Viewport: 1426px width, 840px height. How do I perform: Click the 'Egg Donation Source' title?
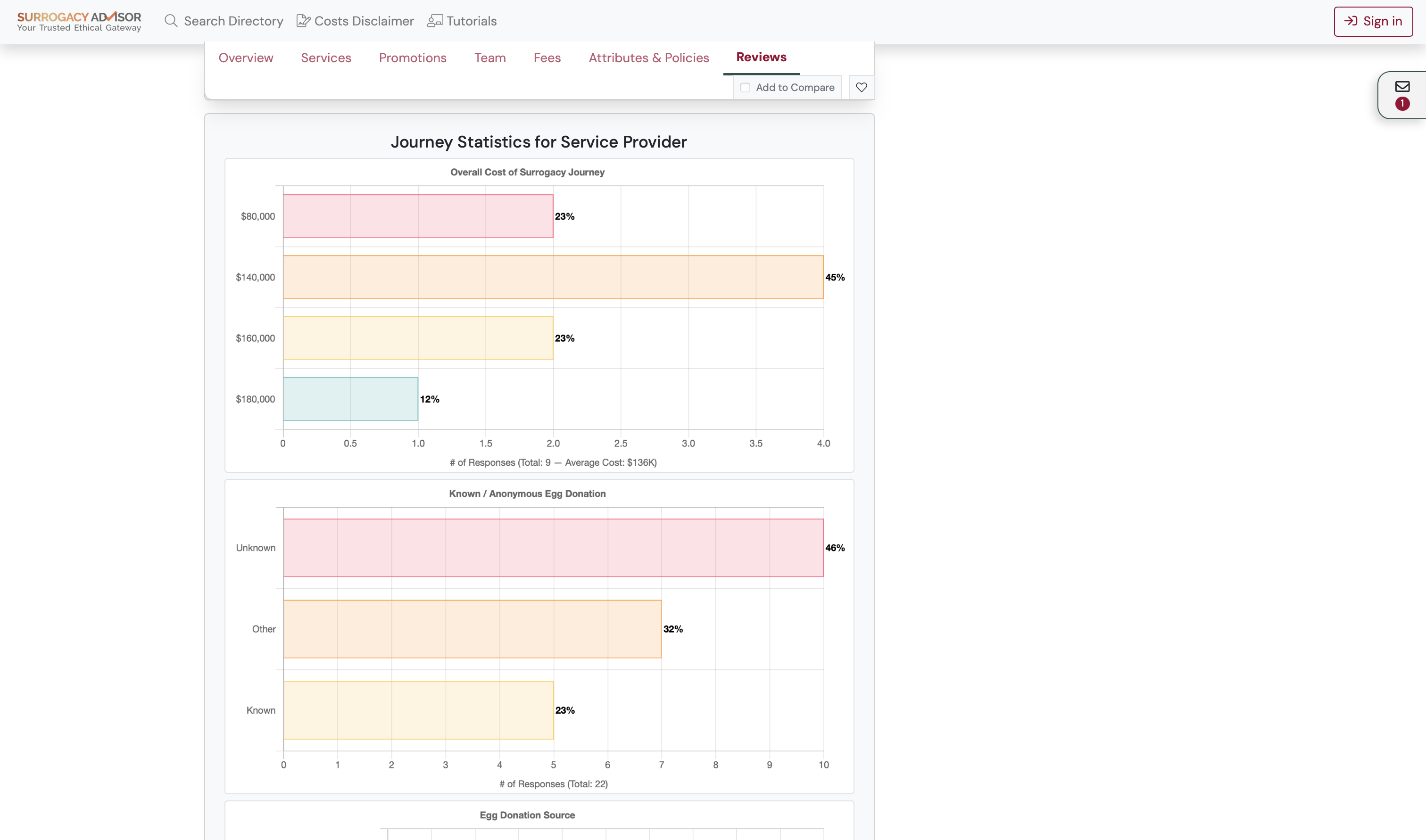[x=527, y=815]
